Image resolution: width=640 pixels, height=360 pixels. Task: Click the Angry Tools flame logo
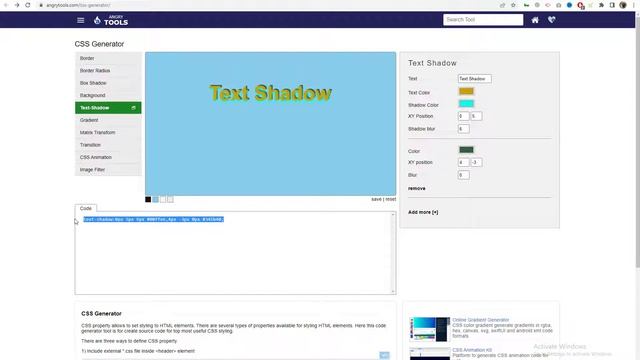tap(111, 20)
